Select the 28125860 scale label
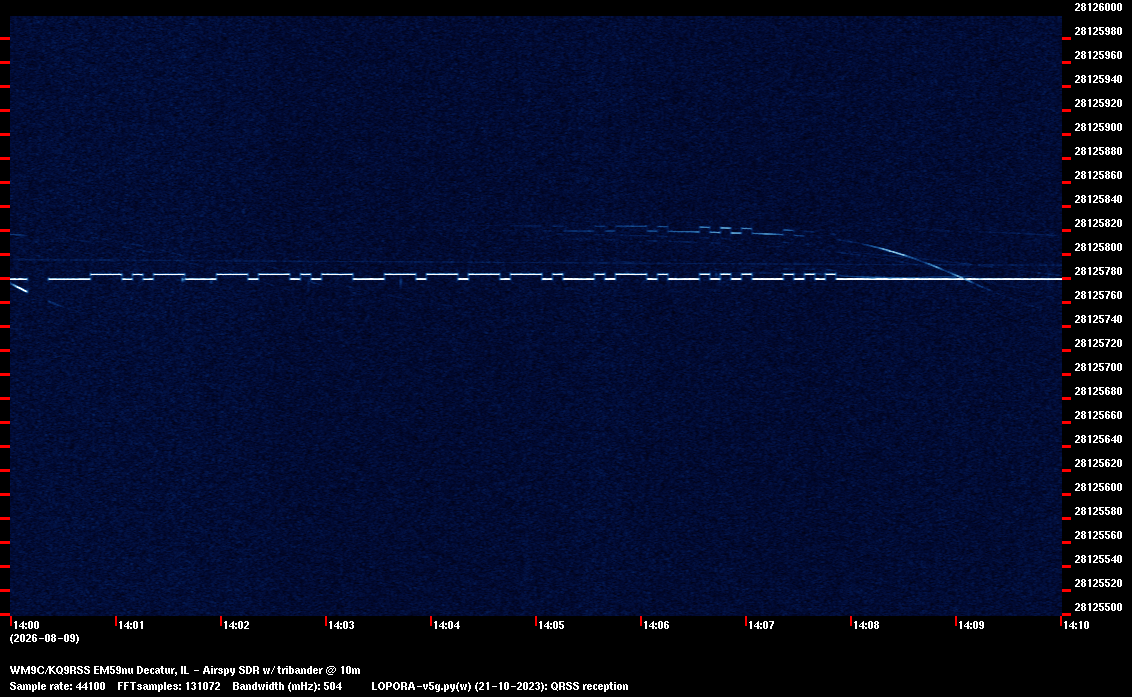The image size is (1132, 697). pyautogui.click(x=1098, y=175)
